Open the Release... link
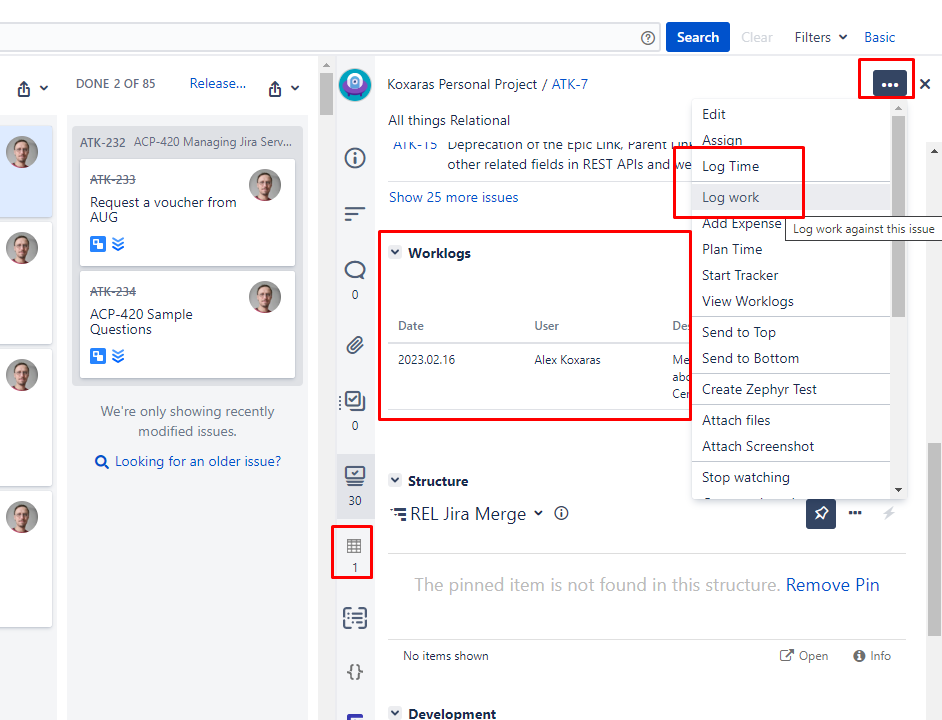942x720 pixels. (217, 84)
